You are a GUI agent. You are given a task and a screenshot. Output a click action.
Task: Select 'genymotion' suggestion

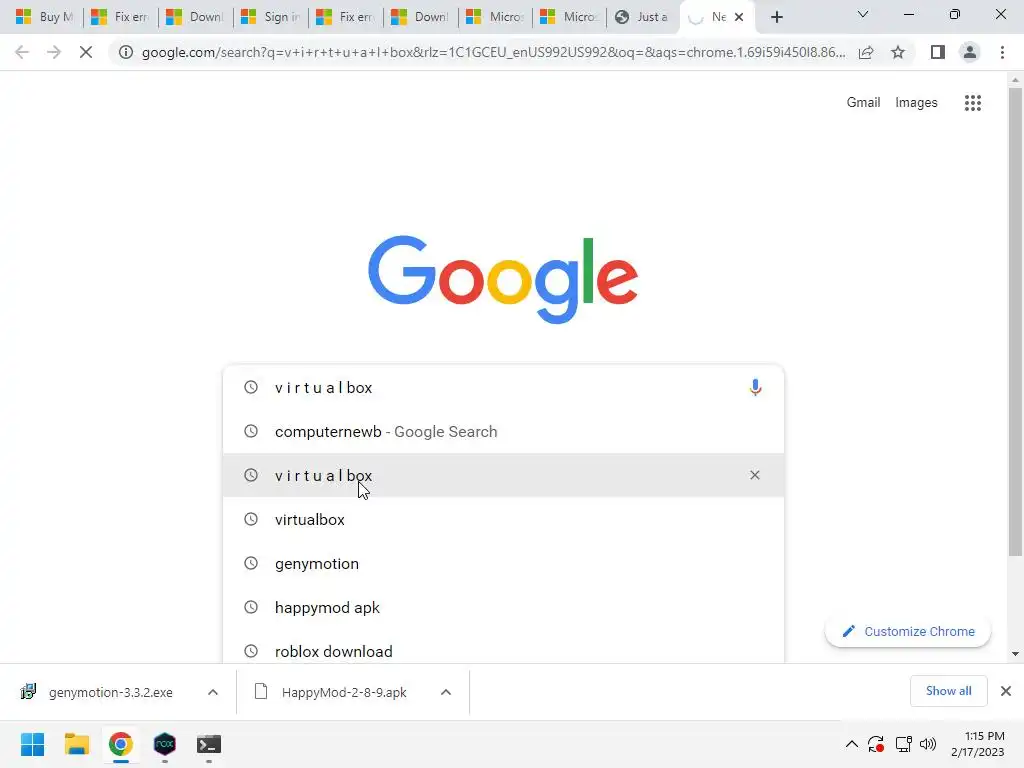tap(503, 564)
